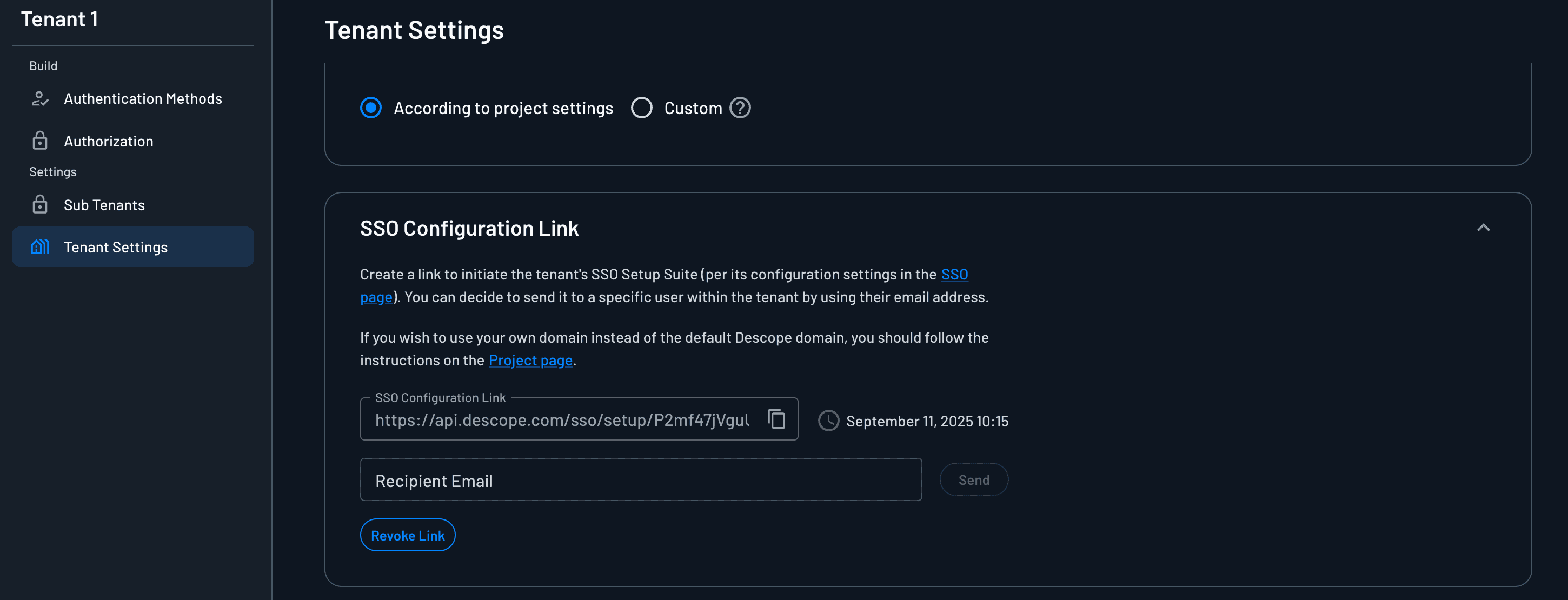Focus the Recipient Email field
This screenshot has width=1568, height=600.
tap(640, 480)
